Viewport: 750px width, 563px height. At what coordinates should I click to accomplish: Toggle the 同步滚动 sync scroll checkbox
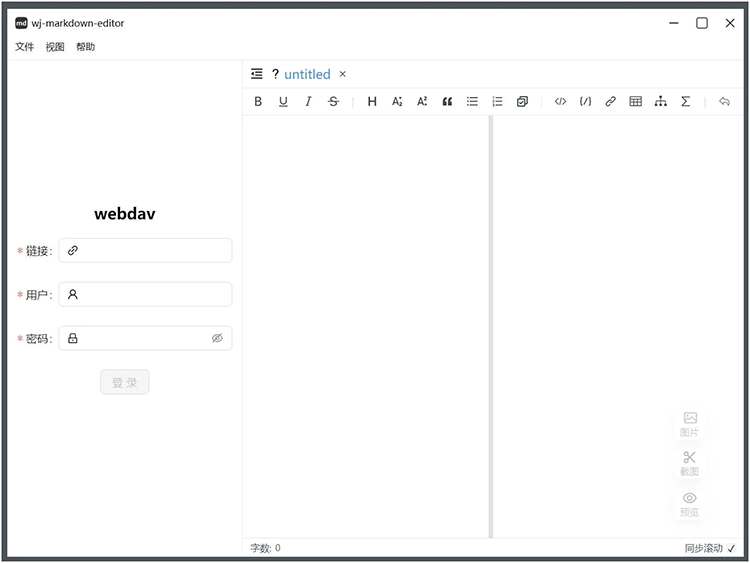coord(731,548)
